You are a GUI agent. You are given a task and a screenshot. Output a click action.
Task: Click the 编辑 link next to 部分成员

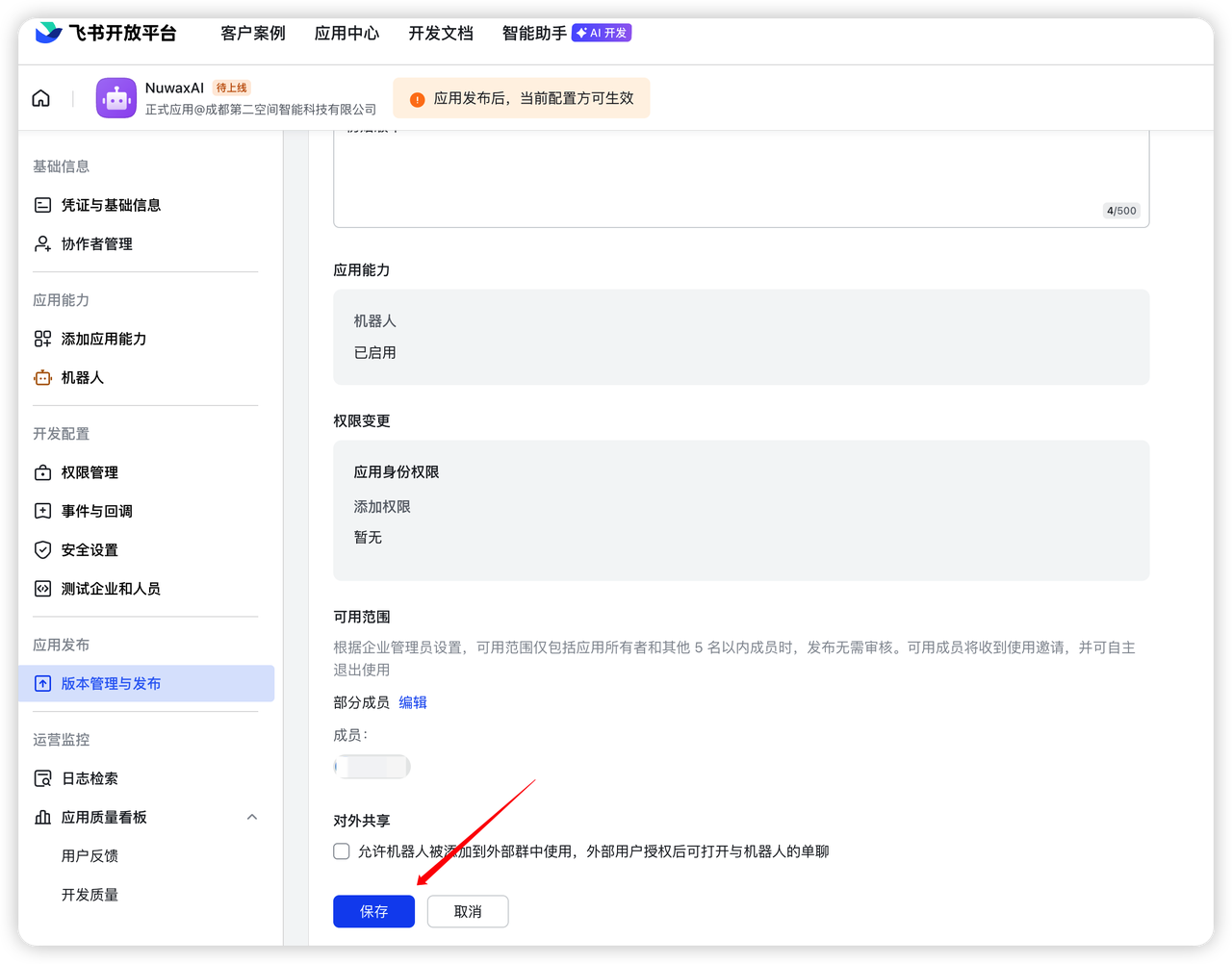coord(413,702)
